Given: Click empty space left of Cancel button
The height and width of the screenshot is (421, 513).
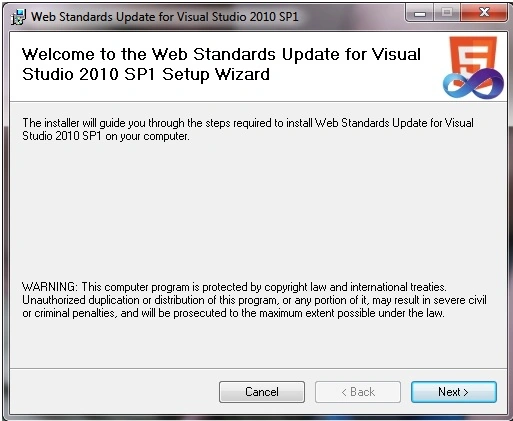Looking at the screenshot, I should [113, 392].
